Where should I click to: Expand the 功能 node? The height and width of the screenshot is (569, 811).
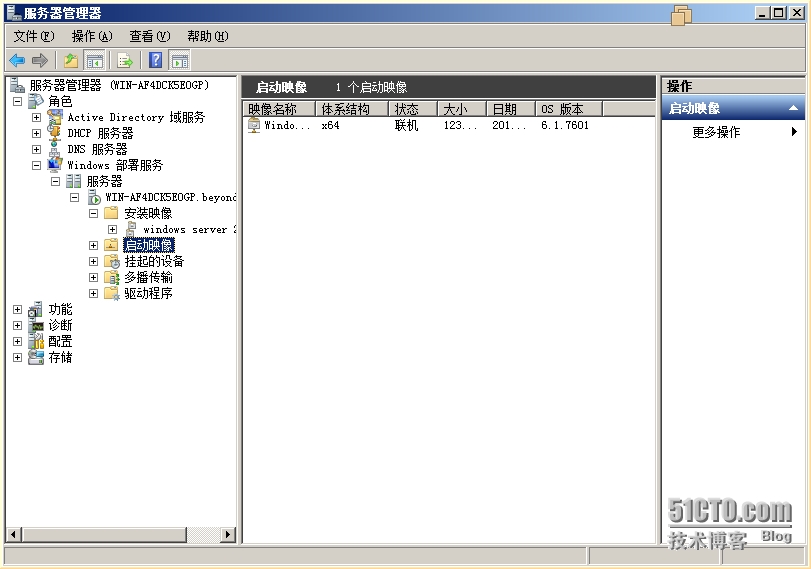point(17,309)
